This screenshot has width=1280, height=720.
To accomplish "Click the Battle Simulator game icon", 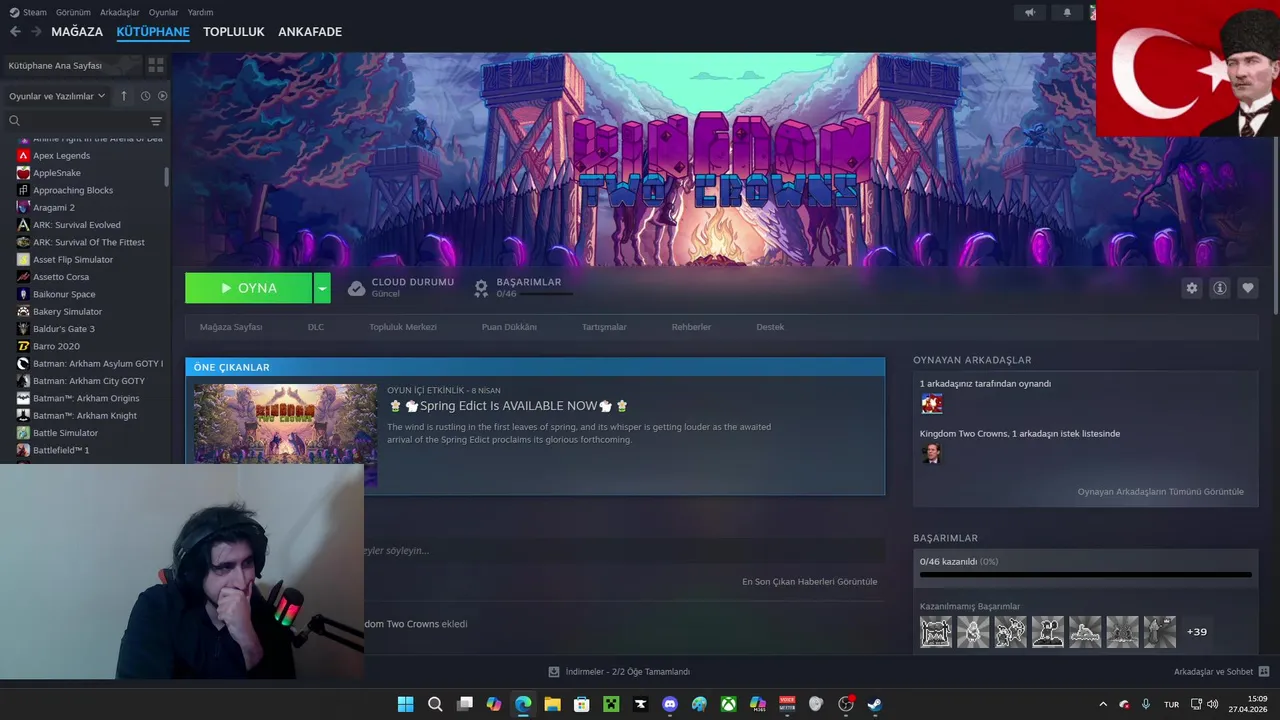I will pos(23,433).
